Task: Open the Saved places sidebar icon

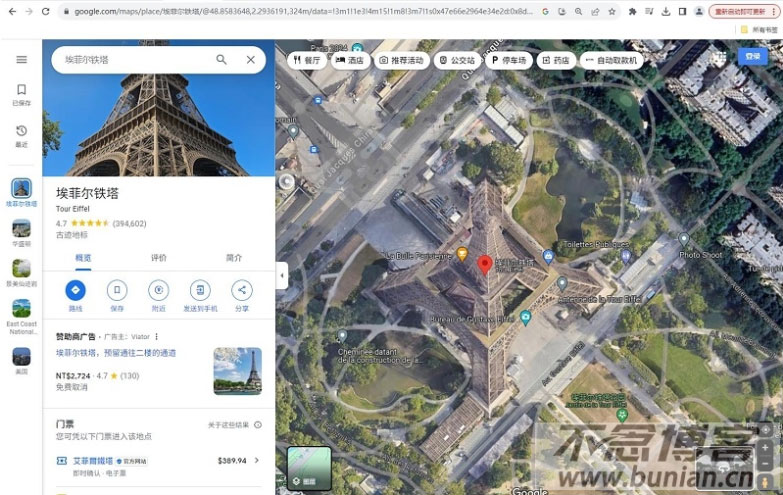Action: coord(21,94)
